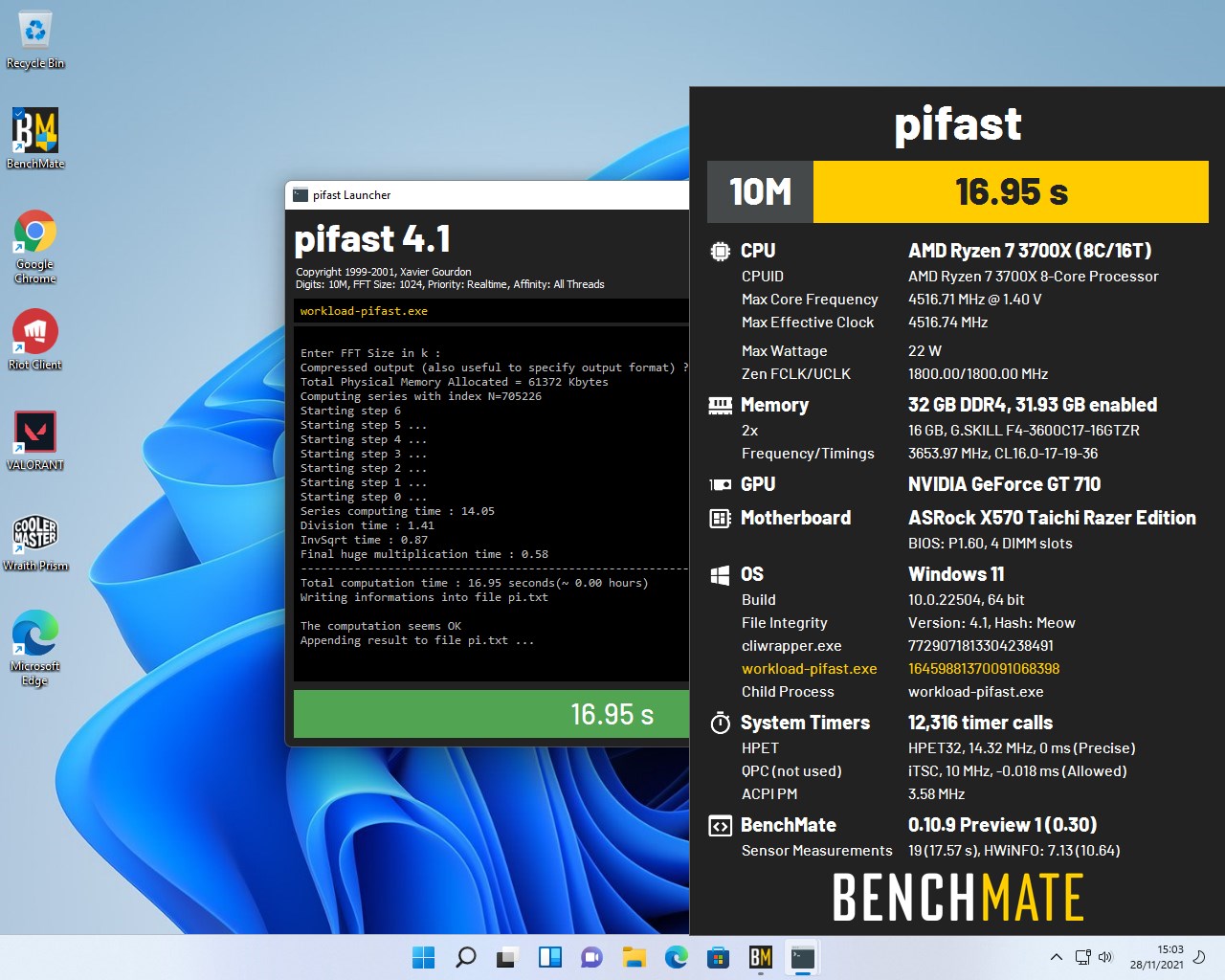The height and width of the screenshot is (980, 1225).
Task: Click the pifast Launcher title bar icon
Action: [x=301, y=195]
